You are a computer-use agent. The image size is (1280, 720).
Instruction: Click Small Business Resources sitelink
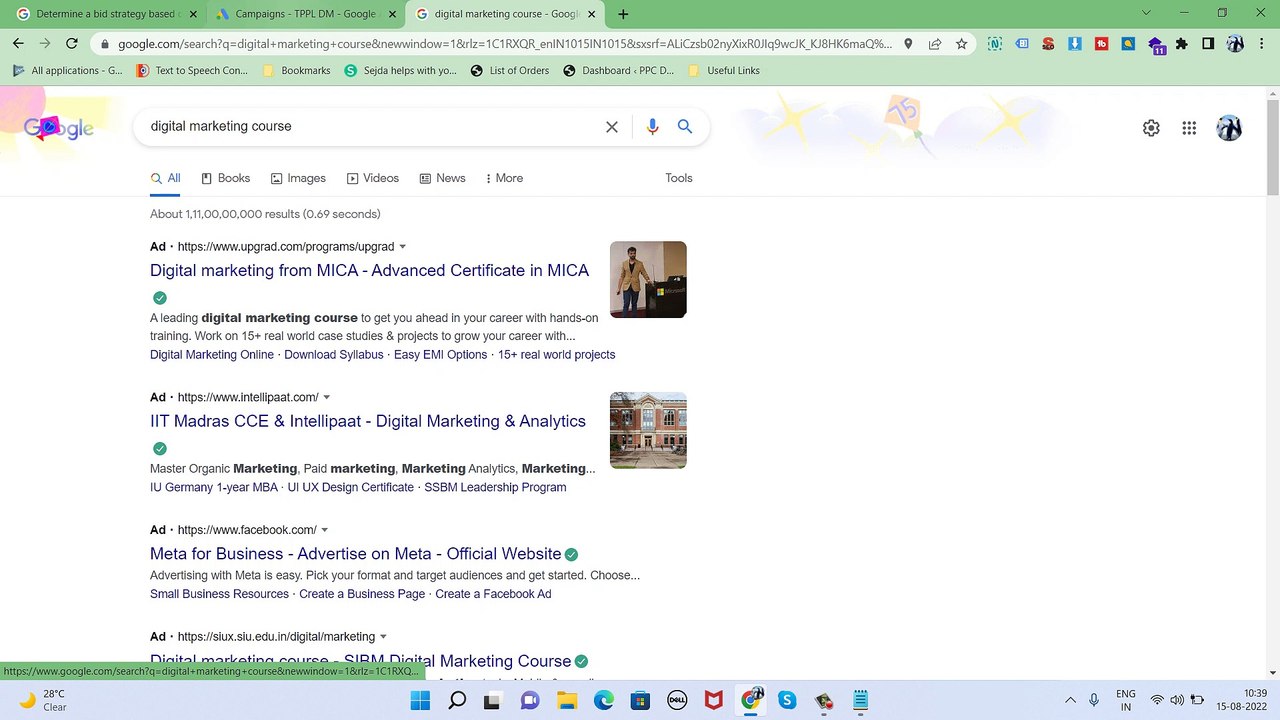(x=219, y=594)
